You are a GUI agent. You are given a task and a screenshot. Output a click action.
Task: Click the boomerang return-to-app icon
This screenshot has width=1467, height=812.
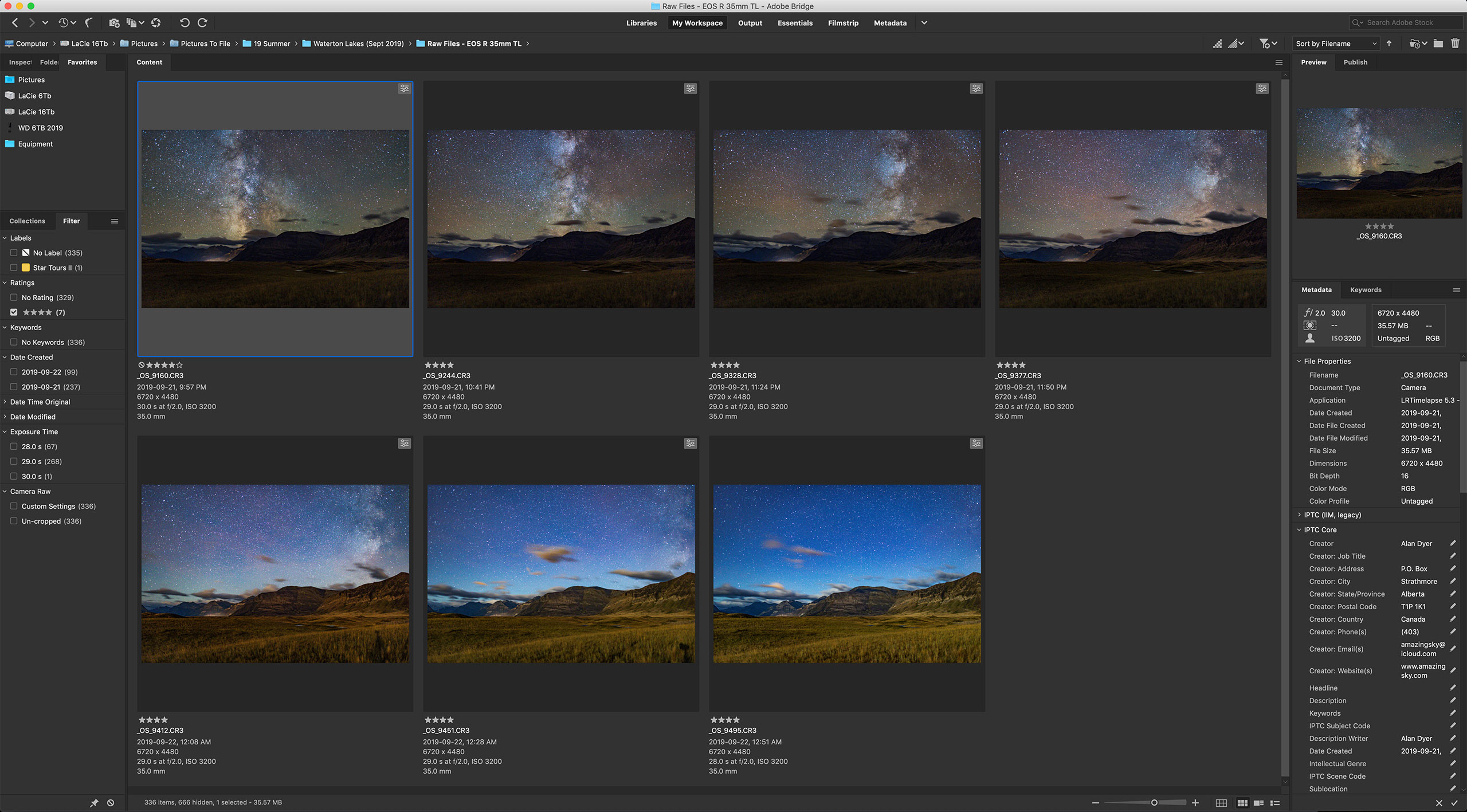pyautogui.click(x=89, y=23)
